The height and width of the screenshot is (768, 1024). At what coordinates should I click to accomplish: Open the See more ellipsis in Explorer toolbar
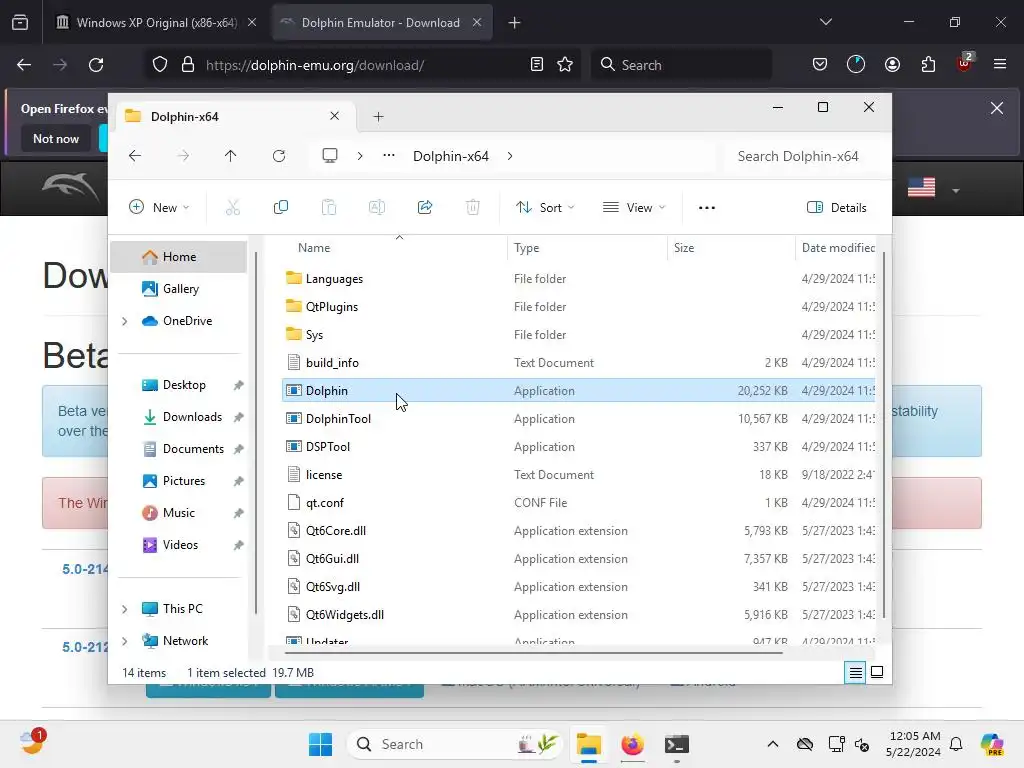click(707, 208)
